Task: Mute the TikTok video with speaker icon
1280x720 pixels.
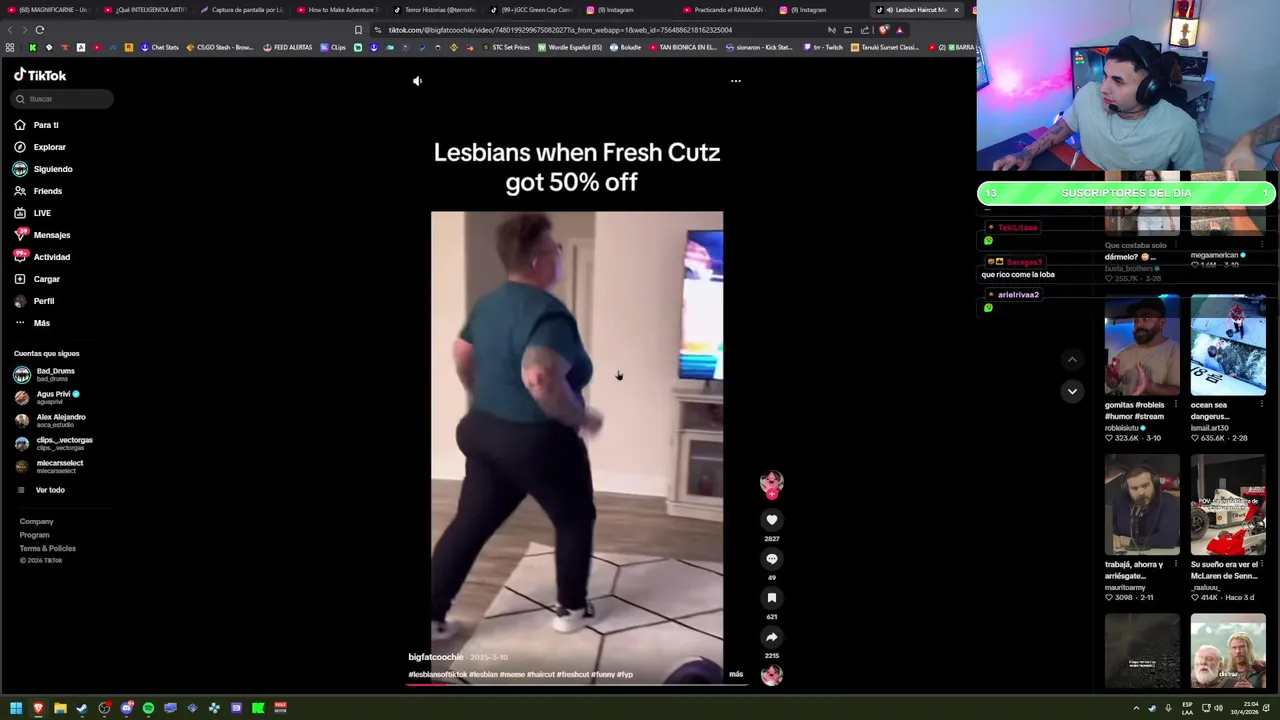Action: (418, 81)
